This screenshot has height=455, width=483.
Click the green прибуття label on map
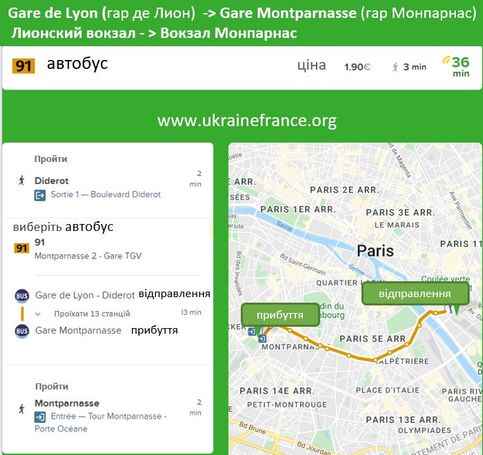pos(280,315)
